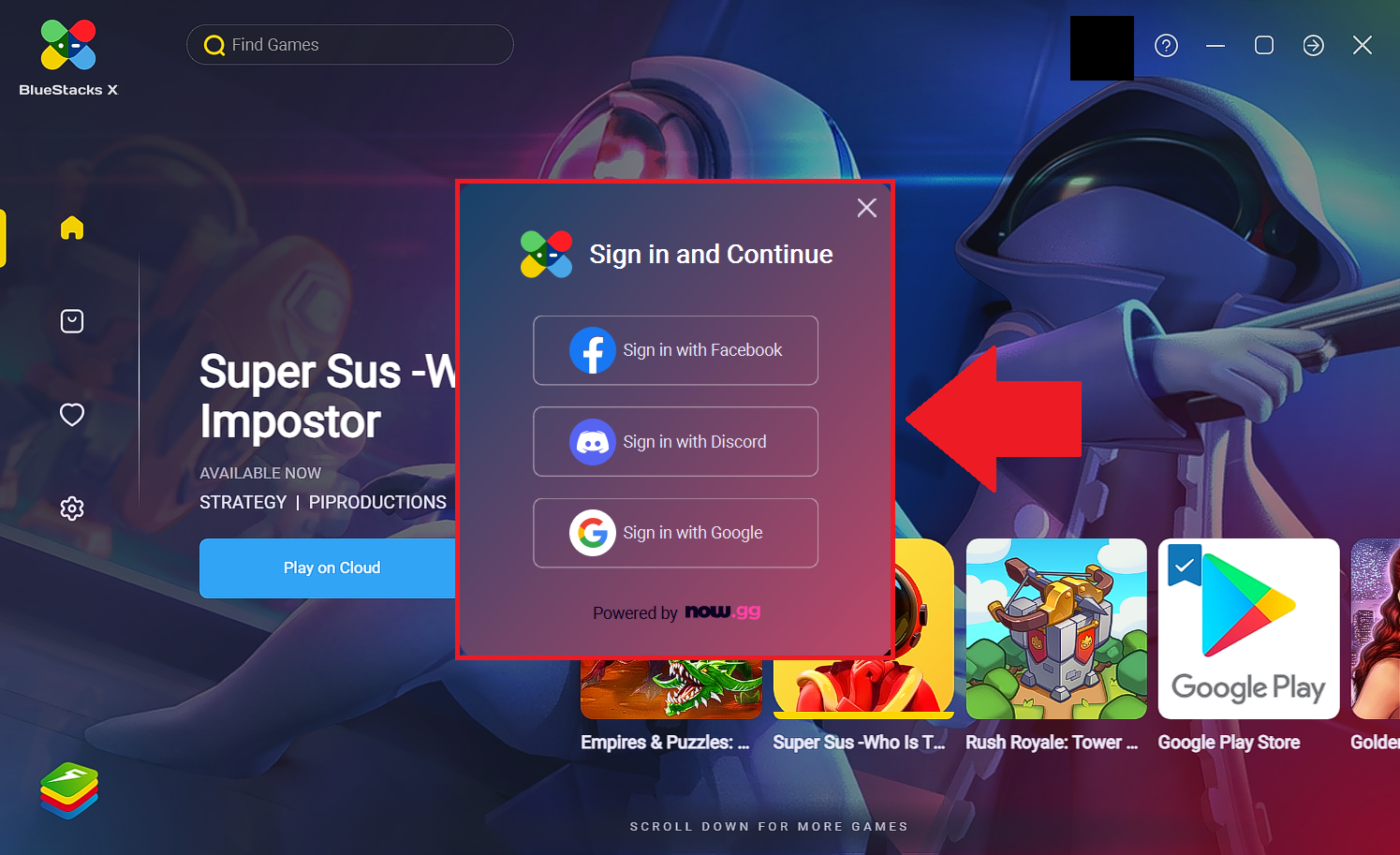The height and width of the screenshot is (855, 1400).
Task: Click the AVAILABLE NOW text
Action: tap(260, 474)
